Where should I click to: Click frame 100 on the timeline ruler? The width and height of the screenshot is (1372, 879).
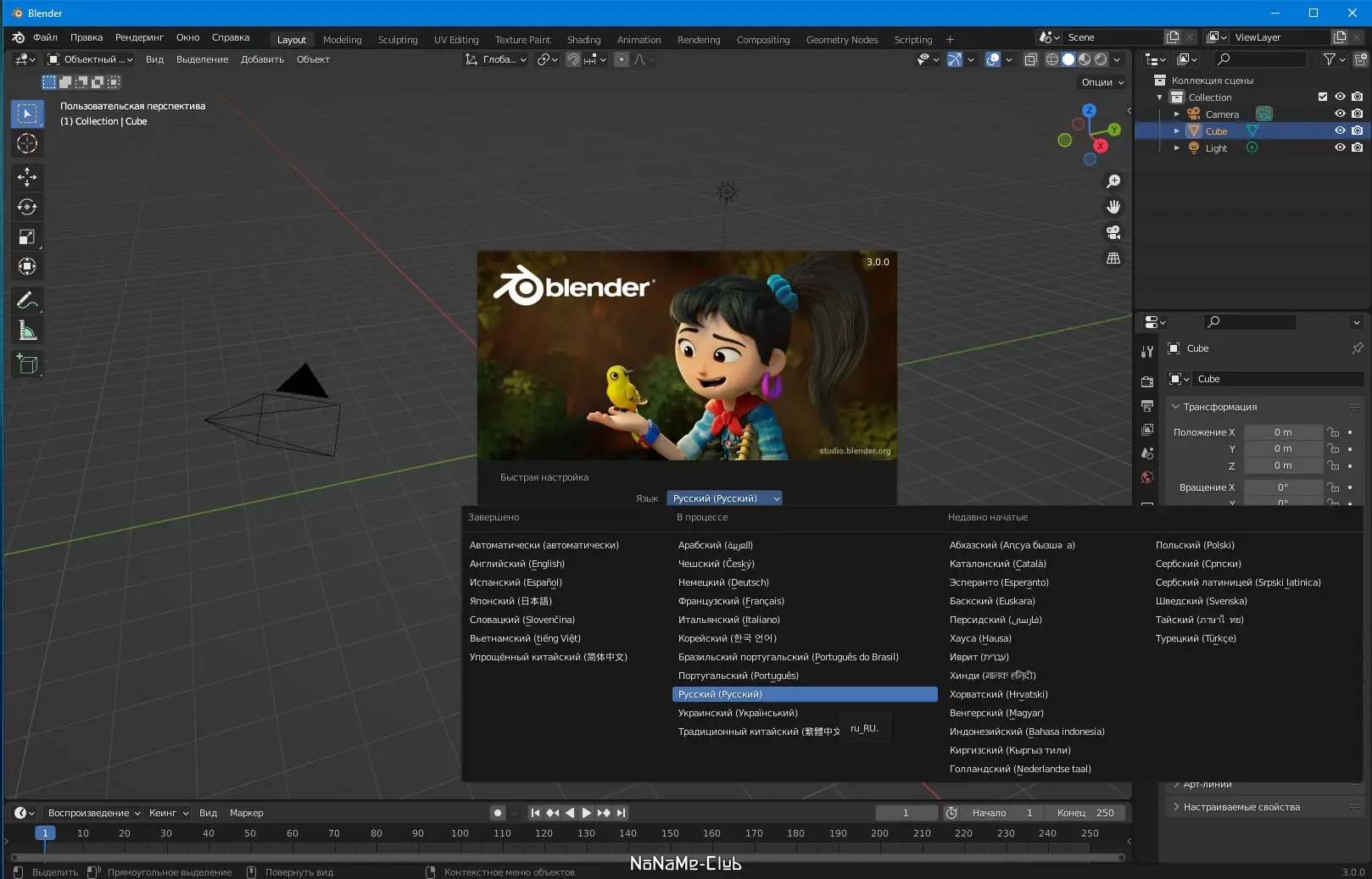(460, 833)
